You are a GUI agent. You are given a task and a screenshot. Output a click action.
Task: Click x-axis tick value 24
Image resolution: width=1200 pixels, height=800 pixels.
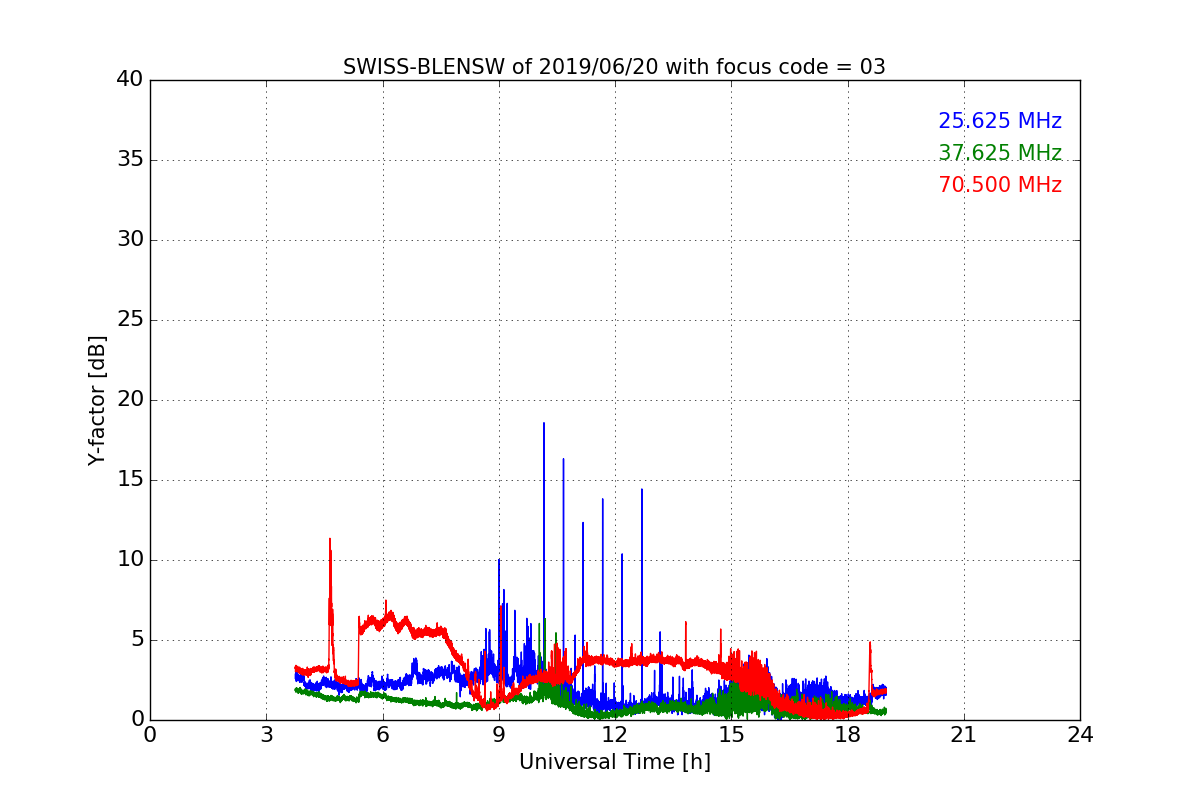point(1080,734)
